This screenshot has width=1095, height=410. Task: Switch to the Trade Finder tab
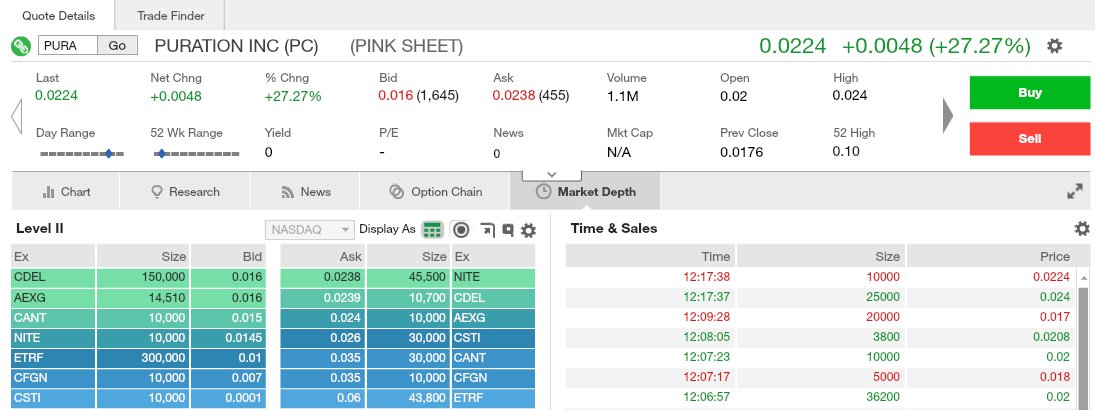point(171,15)
